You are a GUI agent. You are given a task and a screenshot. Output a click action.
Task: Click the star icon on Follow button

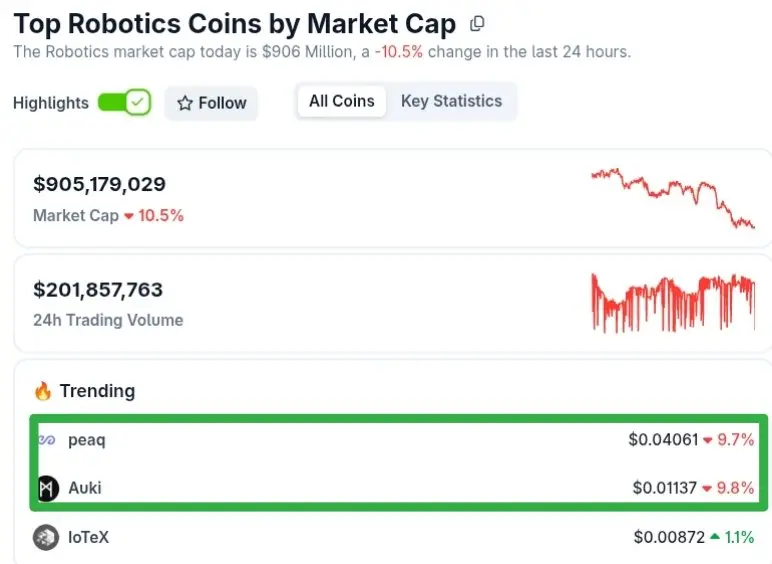pyautogui.click(x=185, y=103)
